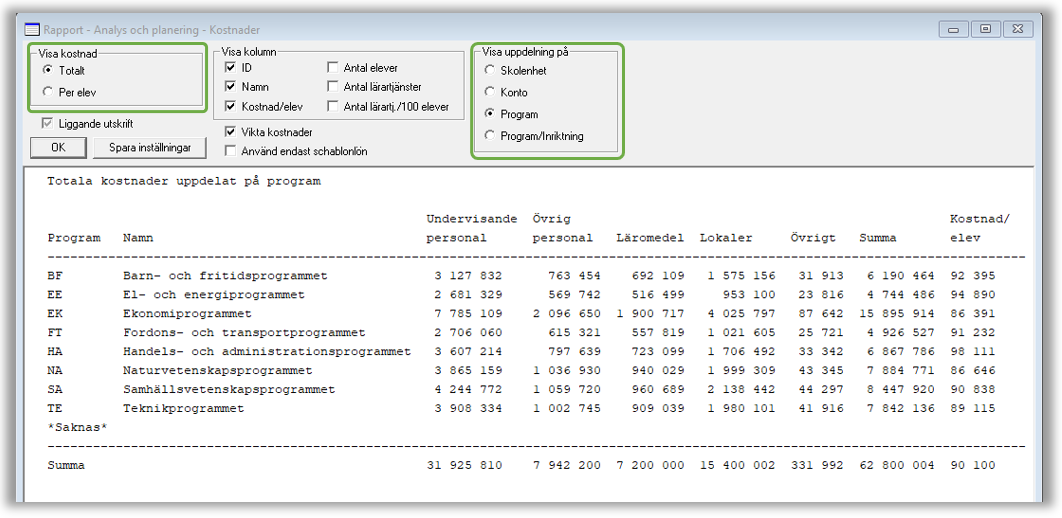This screenshot has height=518, width=1062.
Task: Click the Övrigt column header
Action: (x=813, y=238)
